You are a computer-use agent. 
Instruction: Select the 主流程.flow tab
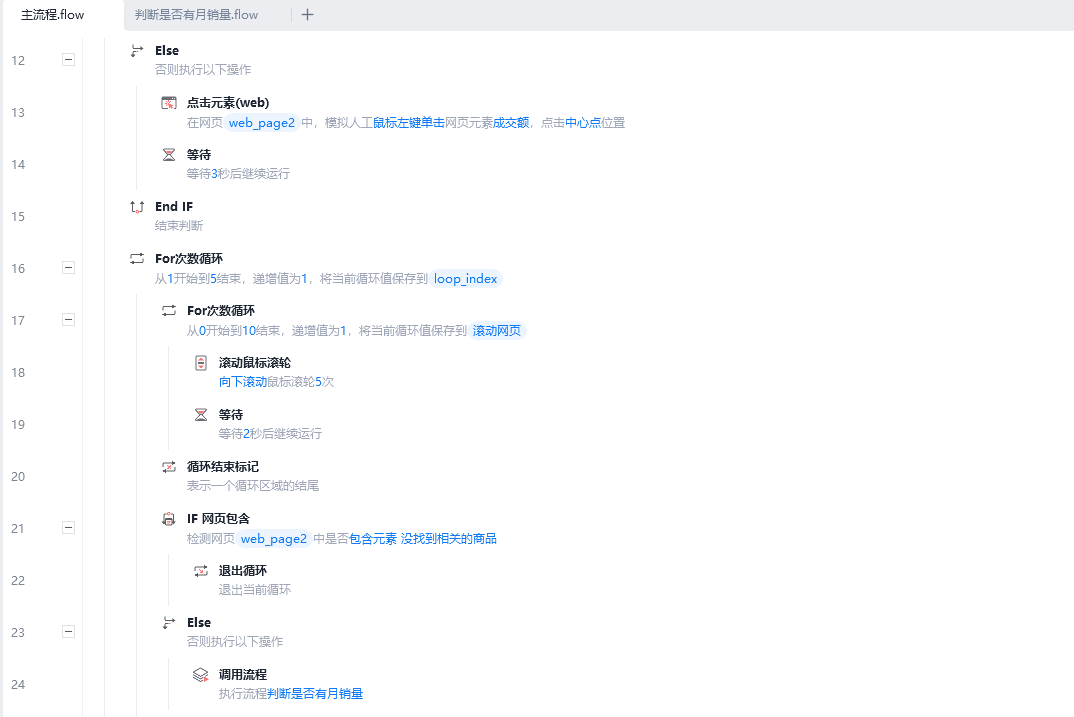(53, 15)
